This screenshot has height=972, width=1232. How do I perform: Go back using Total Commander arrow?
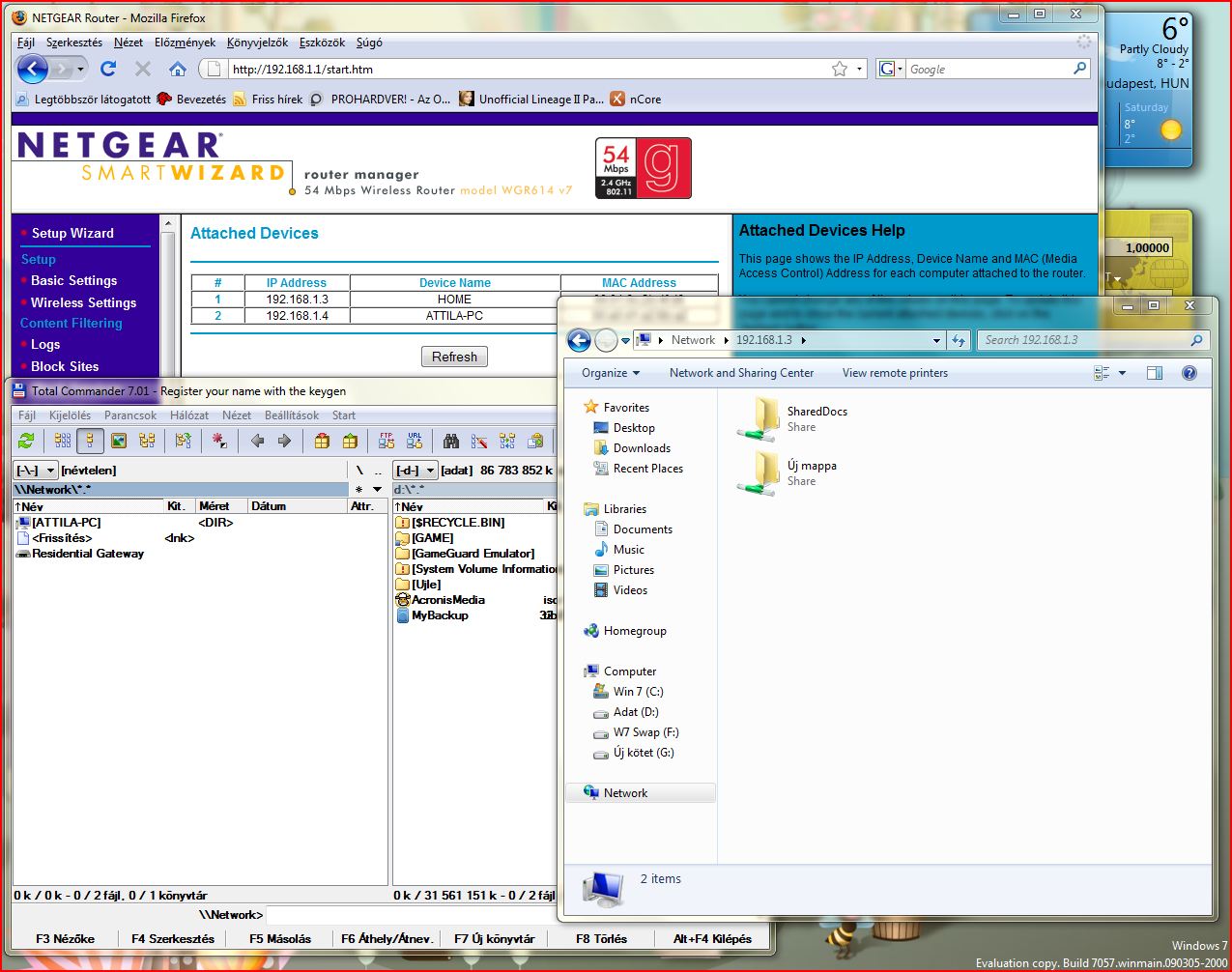pyautogui.click(x=257, y=441)
